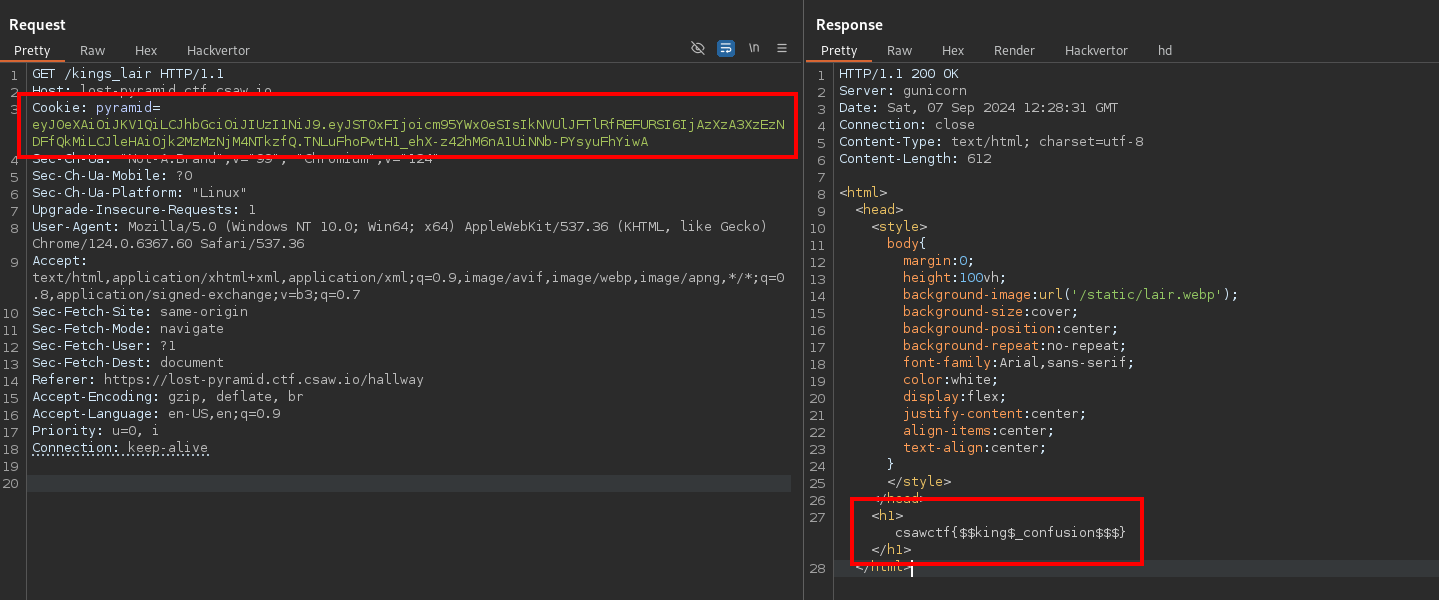
Task: Click the 'Accept-Language: en-US,en;q=0.9' header
Action: (x=156, y=414)
